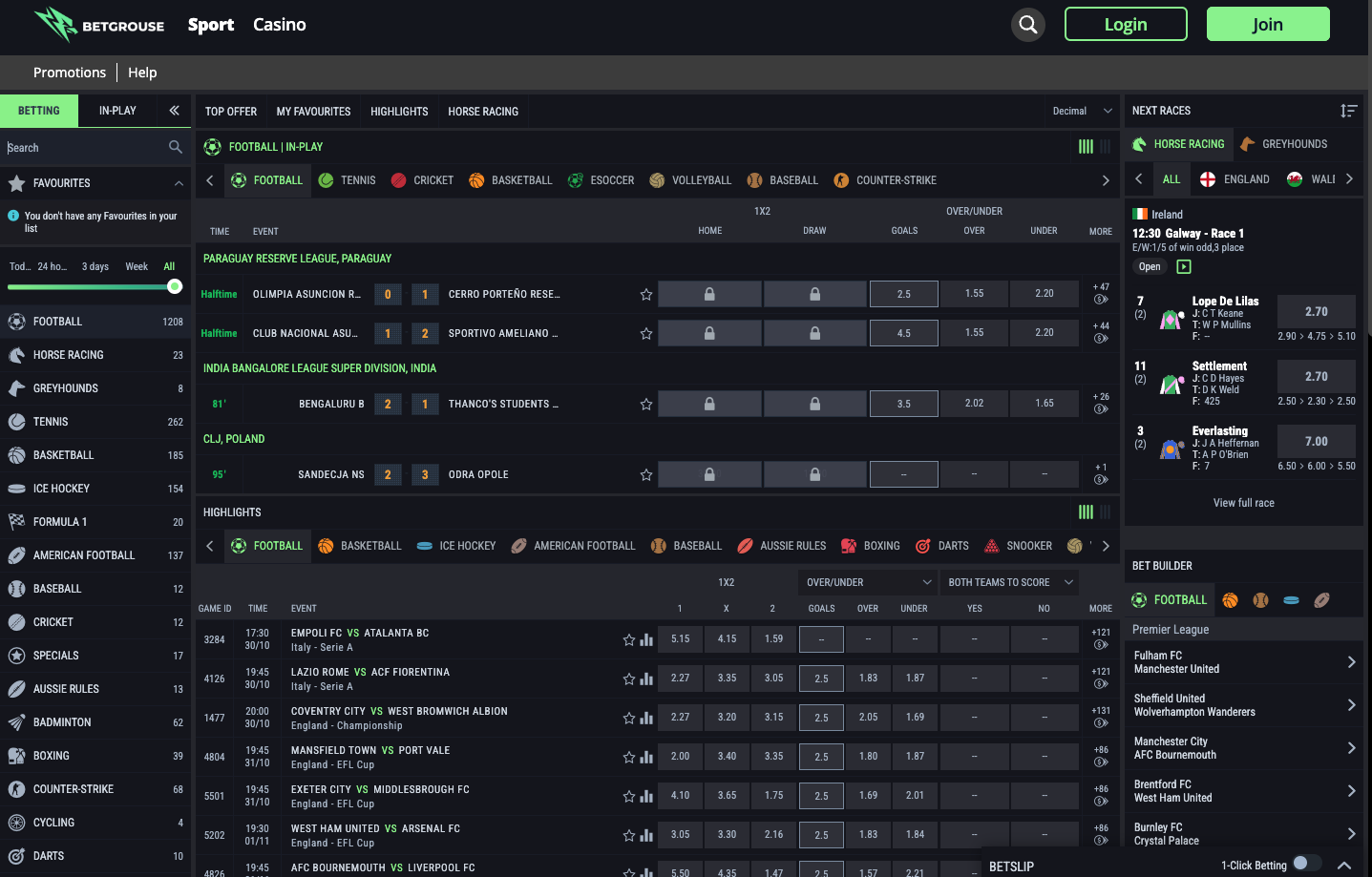Image resolution: width=1372 pixels, height=877 pixels.
Task: Favourite Bengaluru B match with star
Action: [646, 405]
